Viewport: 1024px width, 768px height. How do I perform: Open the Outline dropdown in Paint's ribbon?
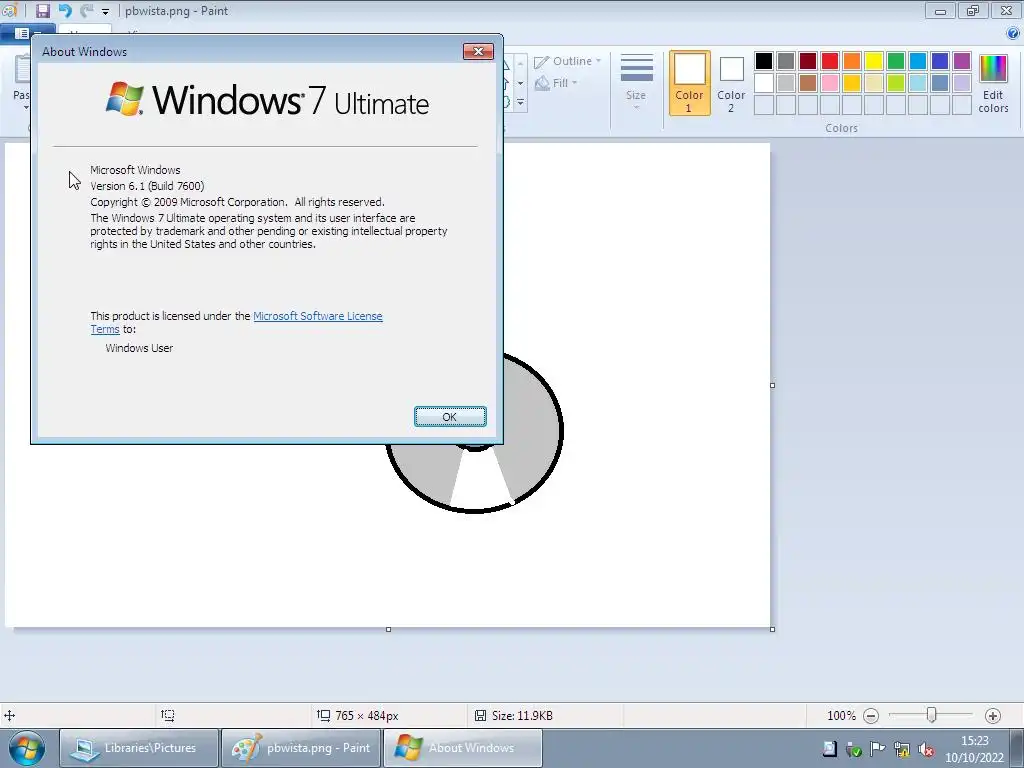point(568,61)
